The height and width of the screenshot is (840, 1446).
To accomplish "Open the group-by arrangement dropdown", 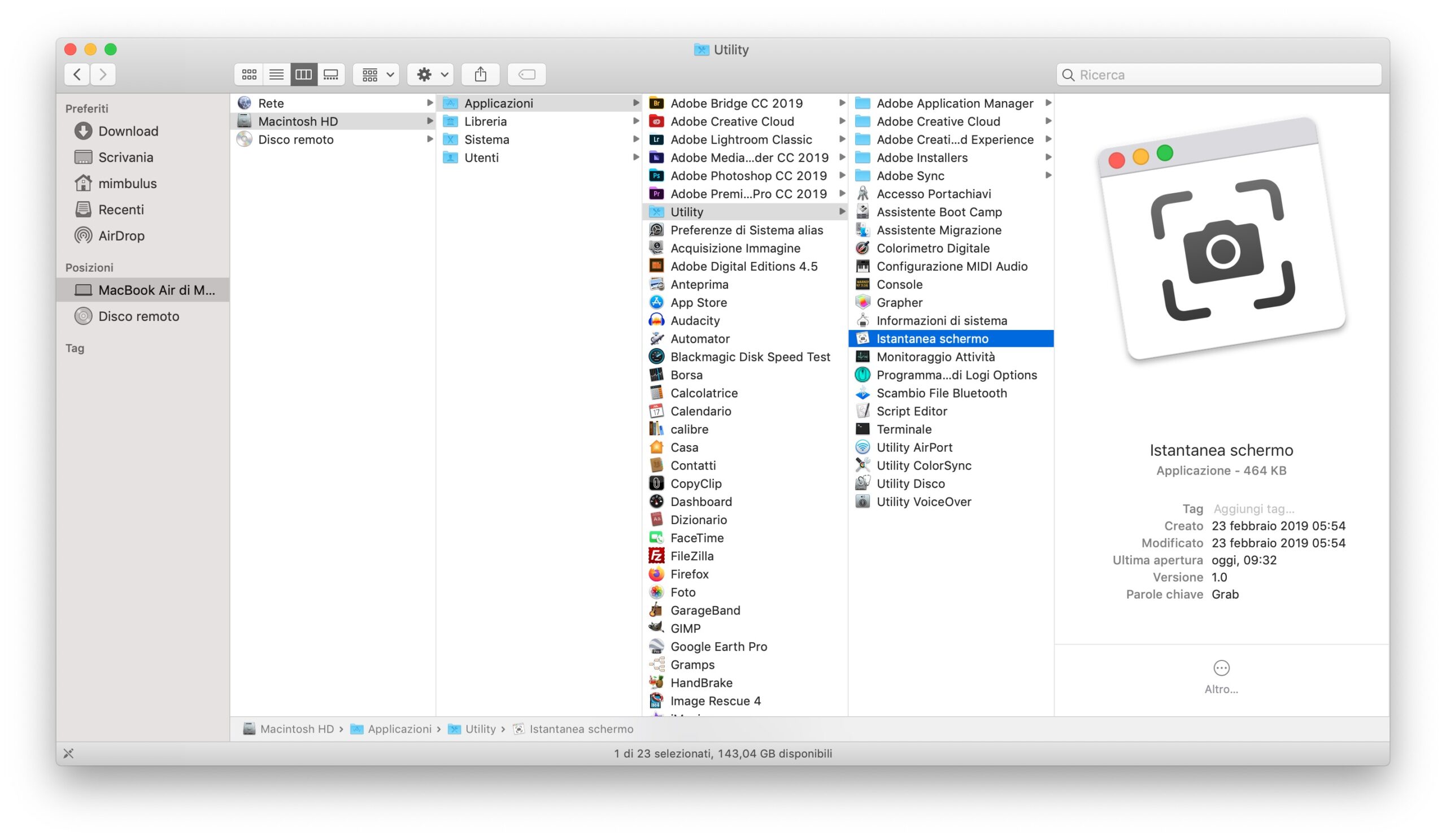I will pyautogui.click(x=376, y=75).
